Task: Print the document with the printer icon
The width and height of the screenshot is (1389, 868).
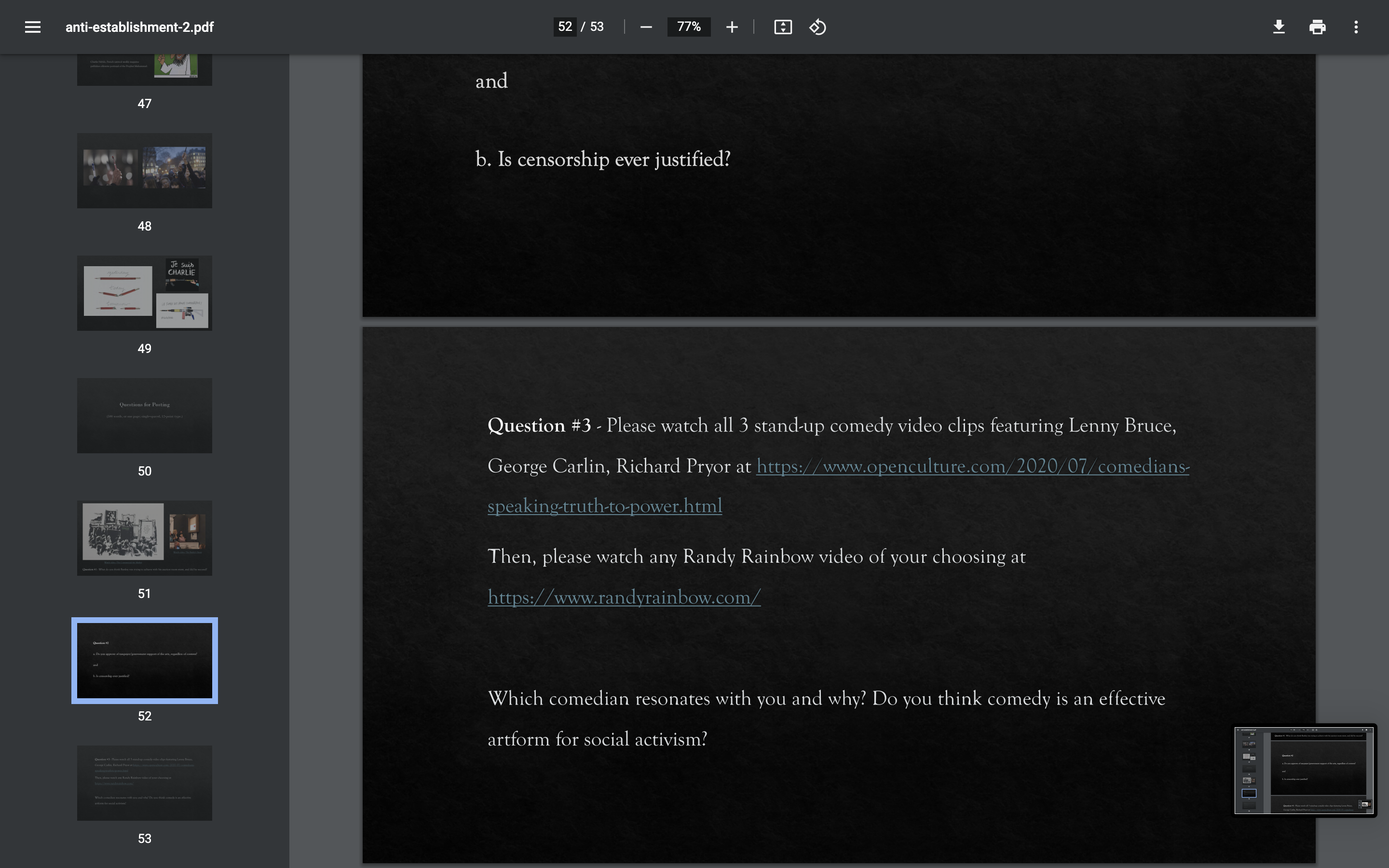Action: [x=1317, y=27]
